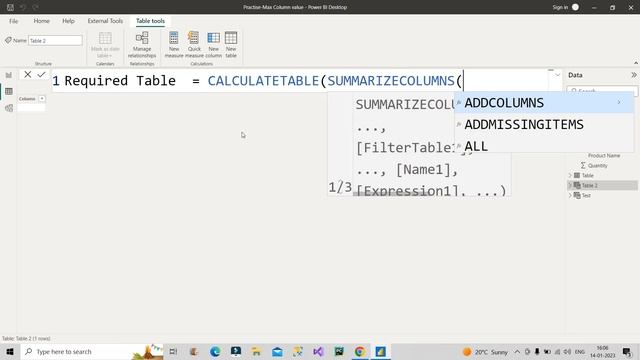Open the Windows Start menu

pyautogui.click(x=10, y=351)
